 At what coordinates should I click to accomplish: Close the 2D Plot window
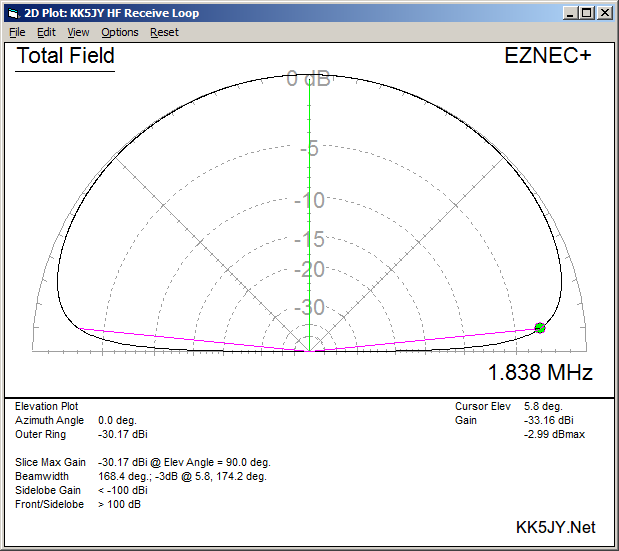pos(605,13)
